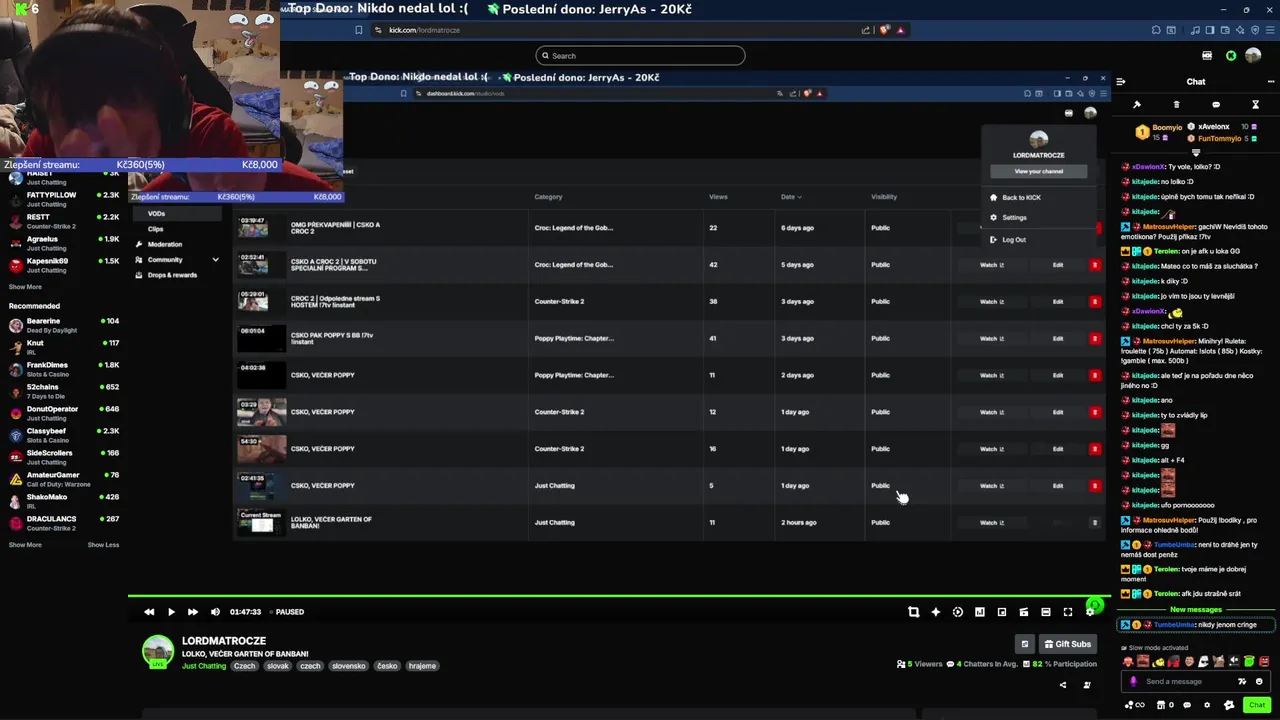Bookmark the page with browser bookmark icon

coord(359,30)
